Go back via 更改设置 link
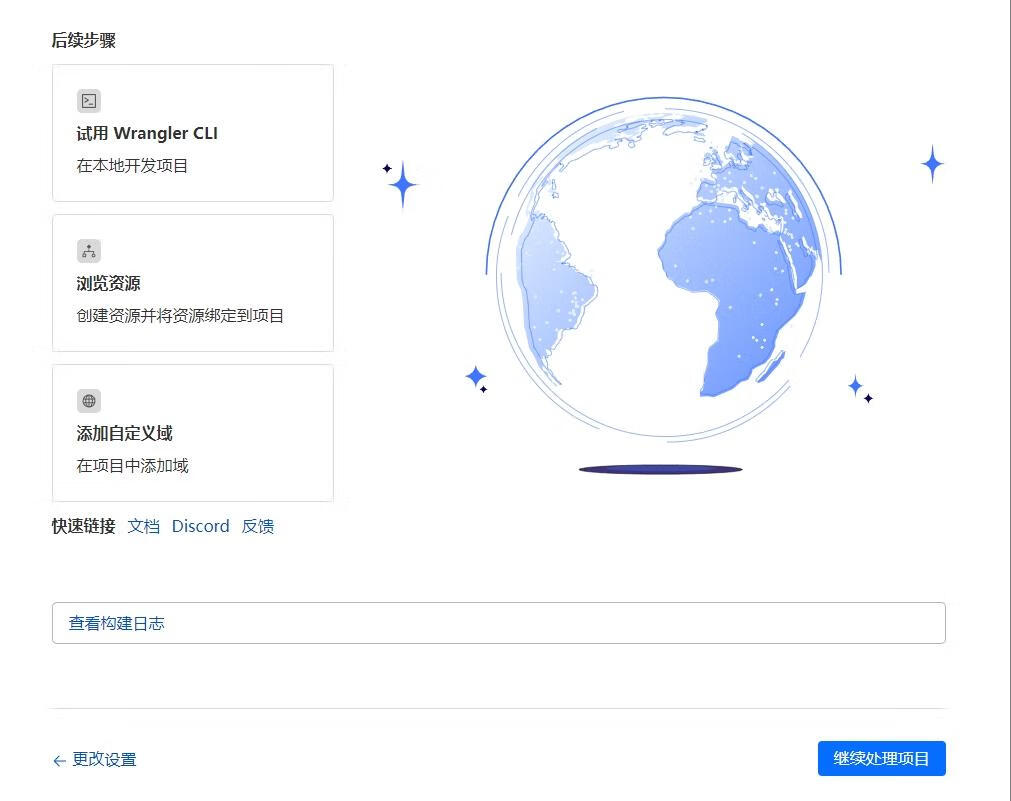The height and width of the screenshot is (801, 1011). [104, 760]
